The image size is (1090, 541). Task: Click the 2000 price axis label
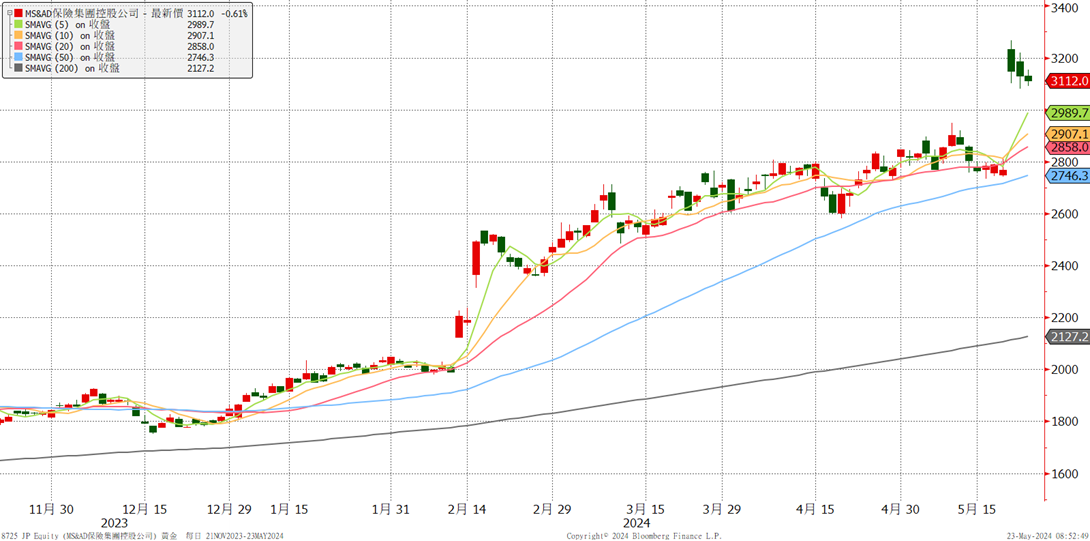1066,370
